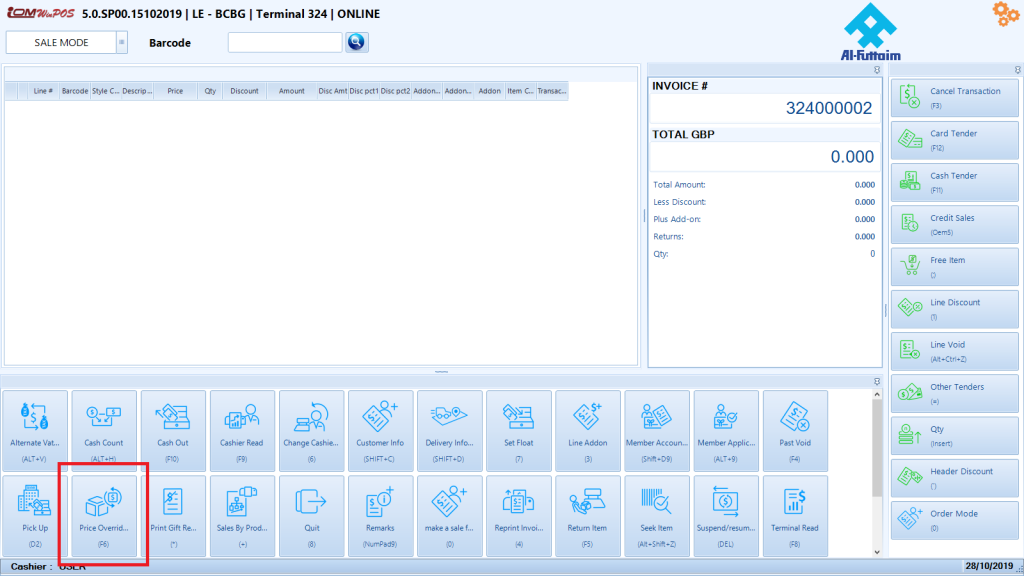Click the barcode search magnifier icon

[358, 42]
